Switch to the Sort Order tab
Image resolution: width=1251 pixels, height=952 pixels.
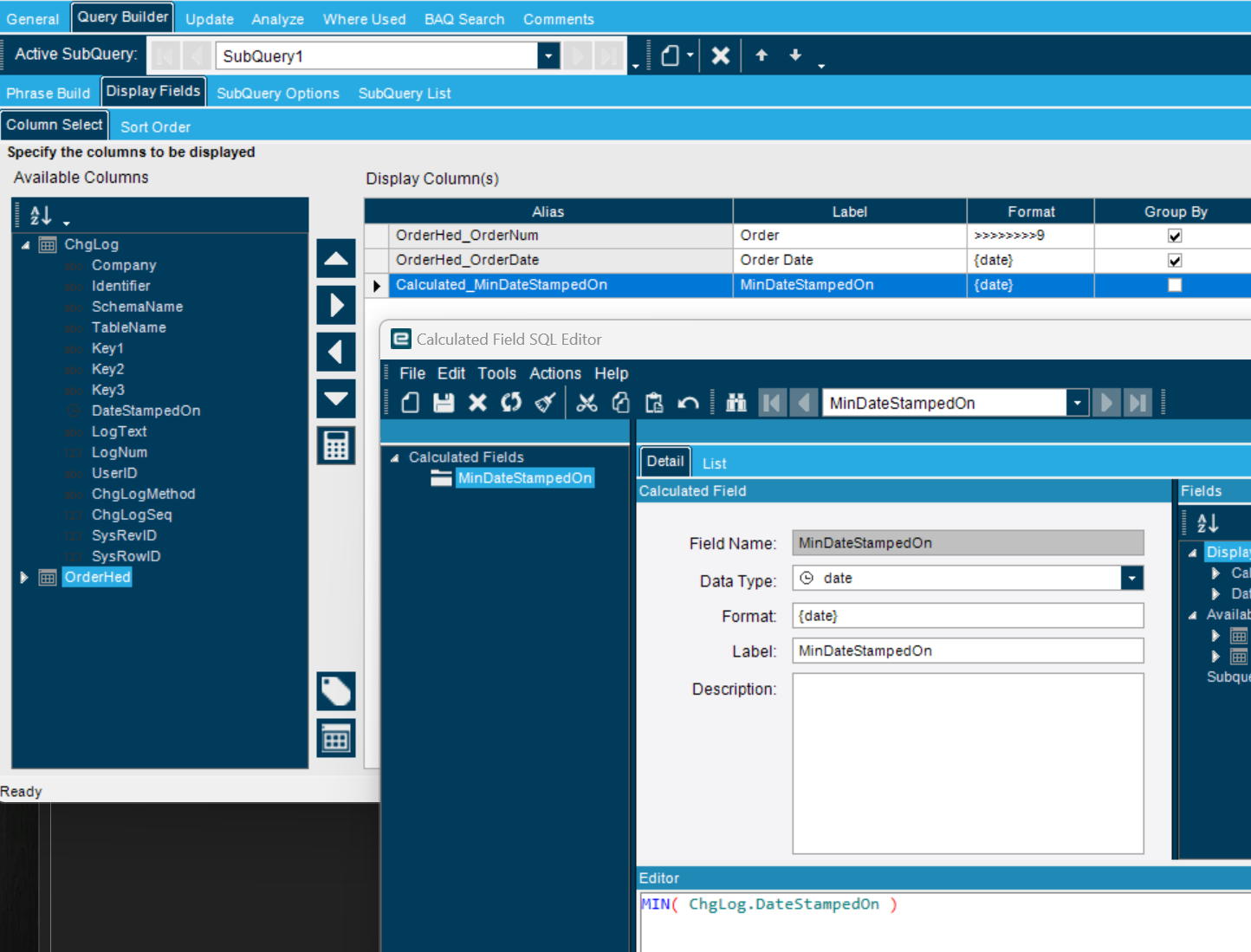(155, 126)
